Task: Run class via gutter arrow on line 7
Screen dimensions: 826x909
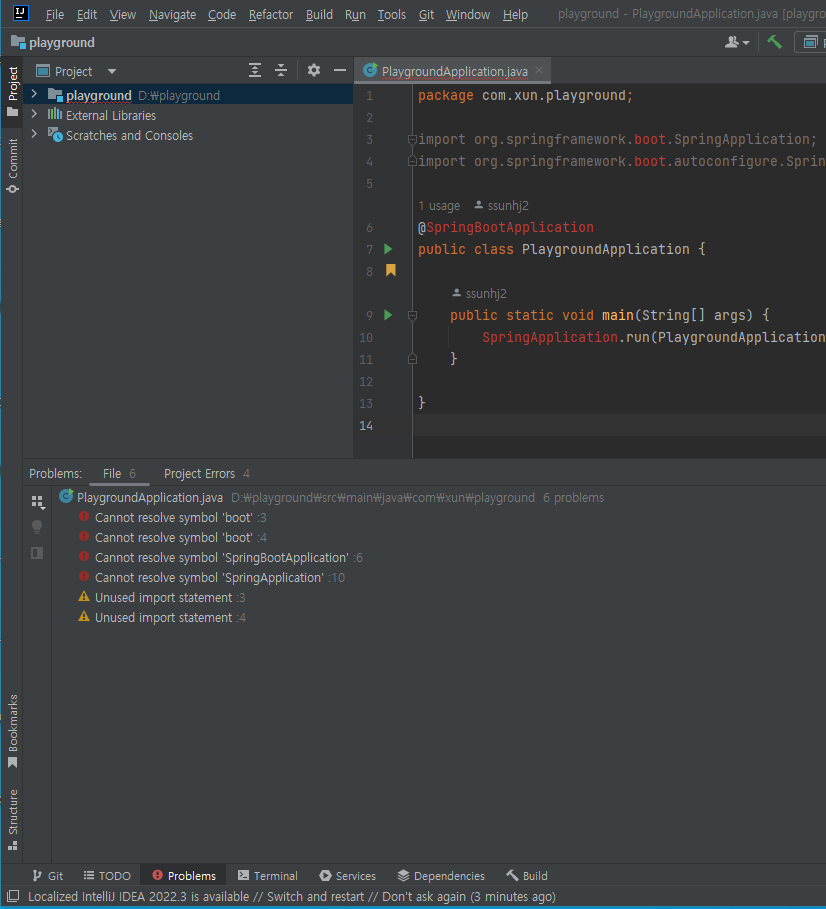Action: [x=388, y=249]
